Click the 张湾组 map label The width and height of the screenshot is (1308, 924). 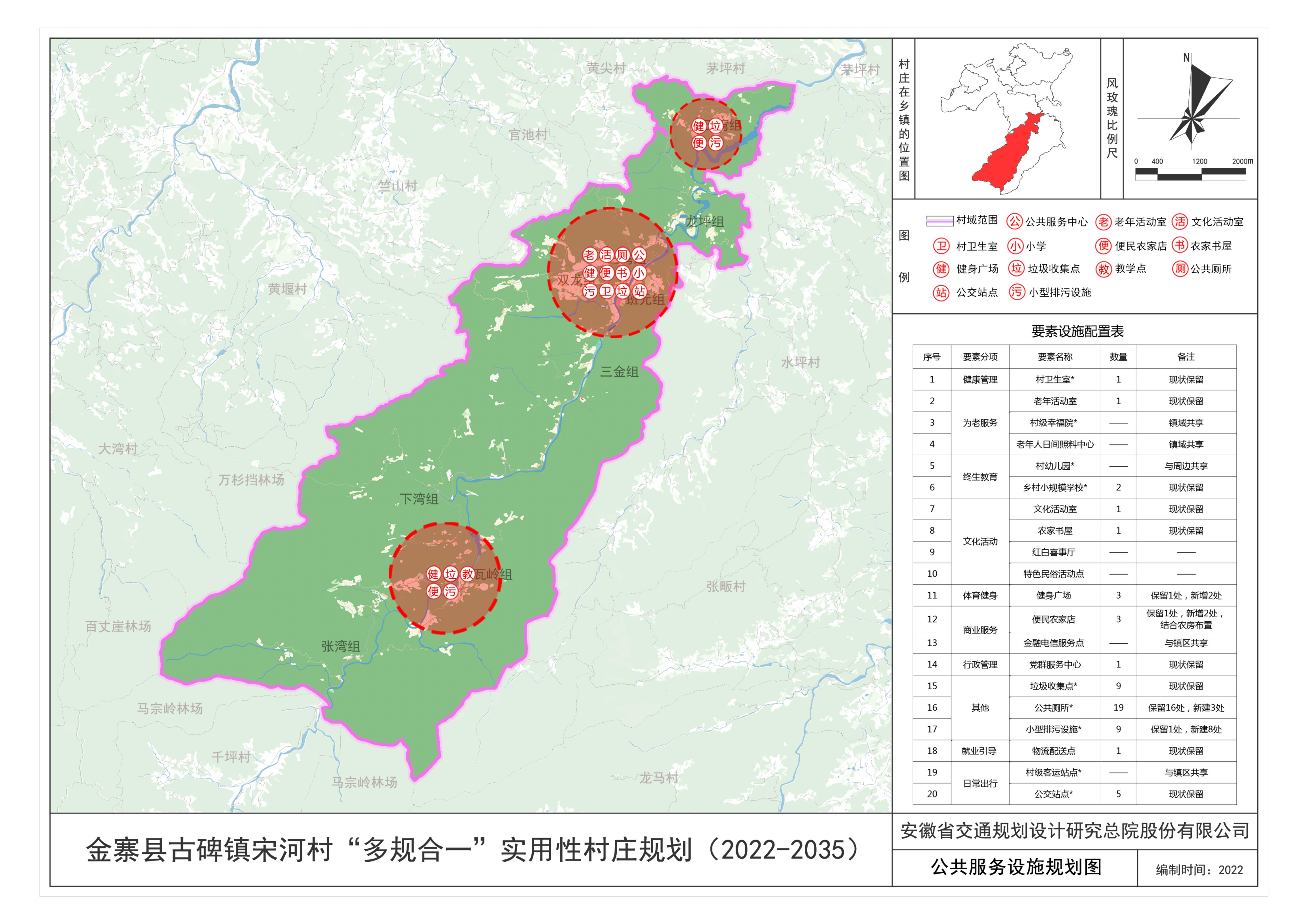(341, 646)
